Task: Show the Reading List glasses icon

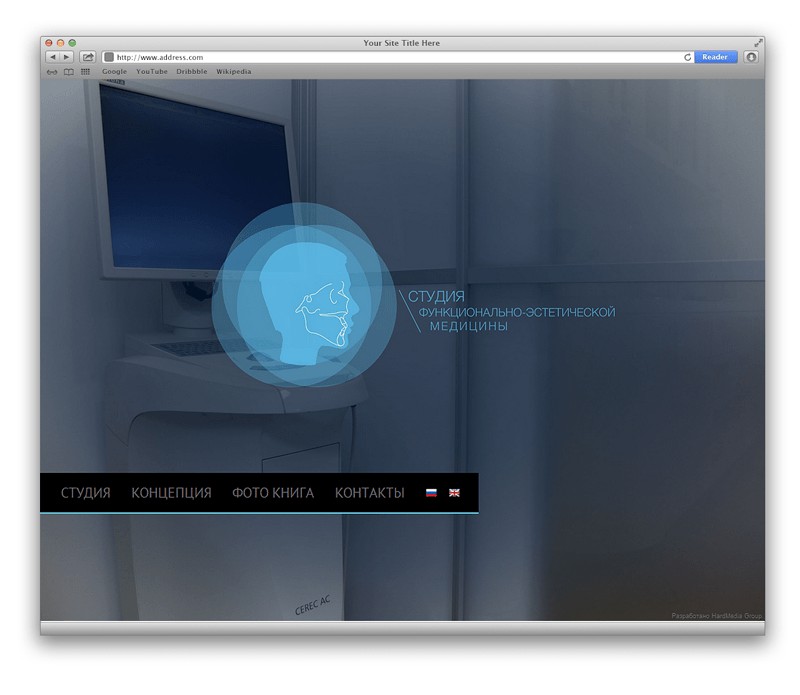Action: pos(52,72)
